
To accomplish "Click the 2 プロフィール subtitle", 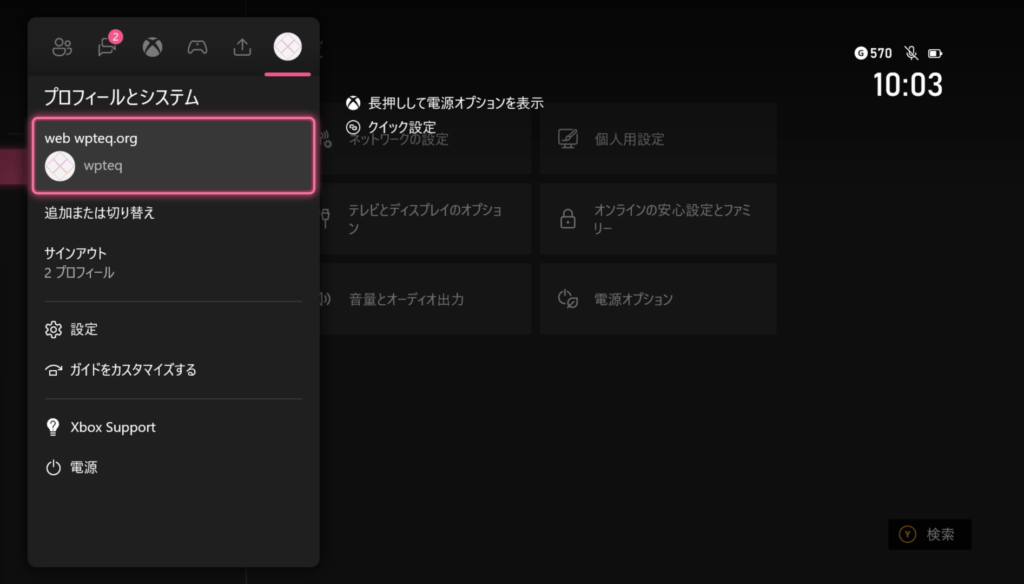I will (x=79, y=272).
